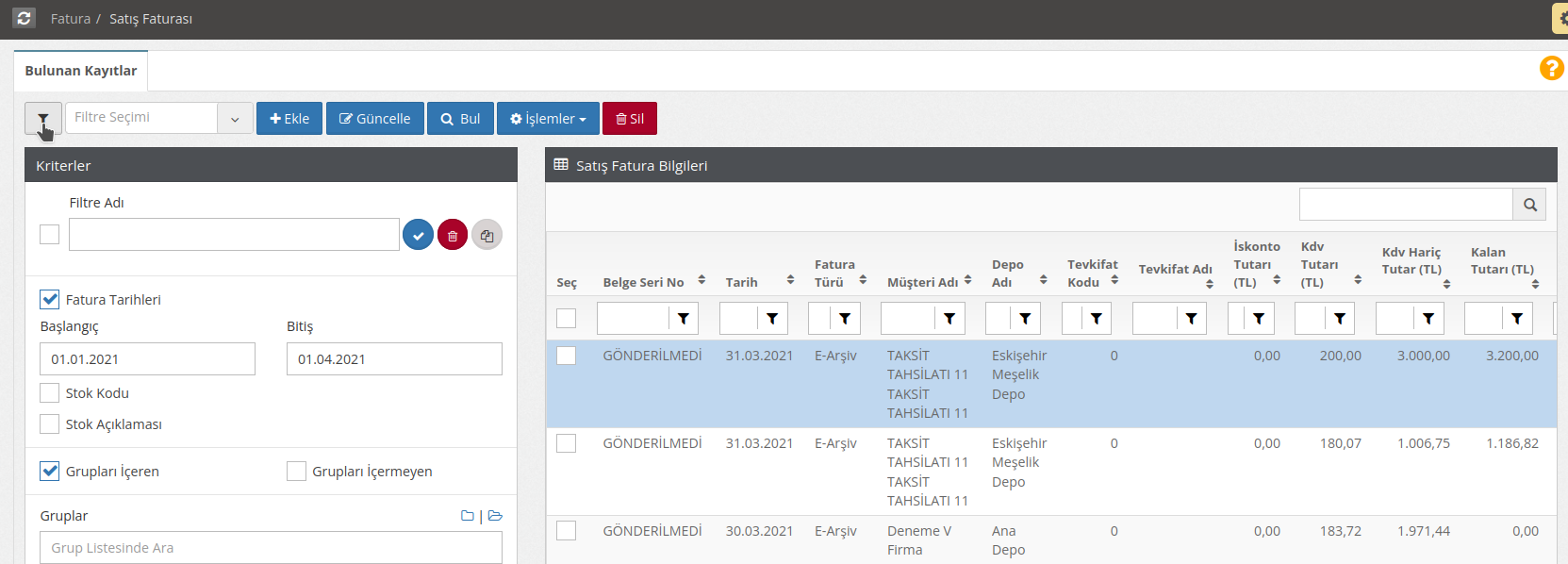Click the search magnifier in table header
The height and width of the screenshot is (564, 1568).
[1529, 205]
